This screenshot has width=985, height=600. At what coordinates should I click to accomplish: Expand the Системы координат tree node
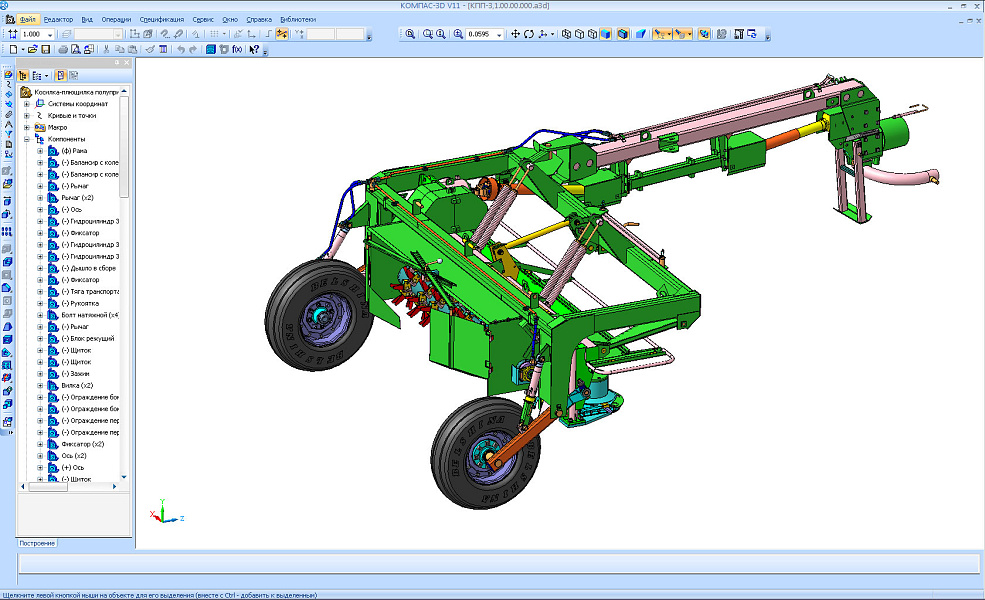26,103
